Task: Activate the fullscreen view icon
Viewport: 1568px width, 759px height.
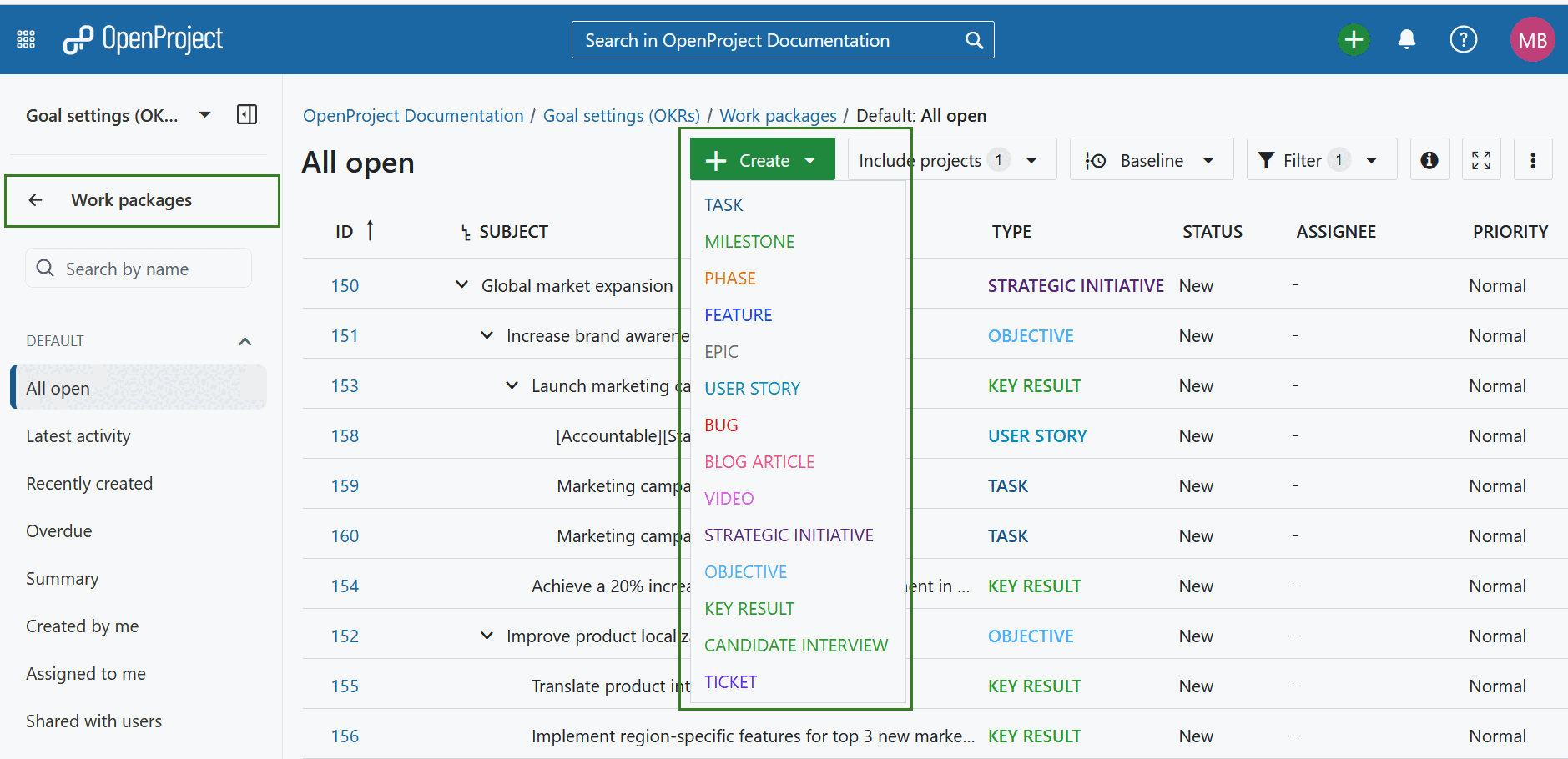Action: [x=1481, y=159]
